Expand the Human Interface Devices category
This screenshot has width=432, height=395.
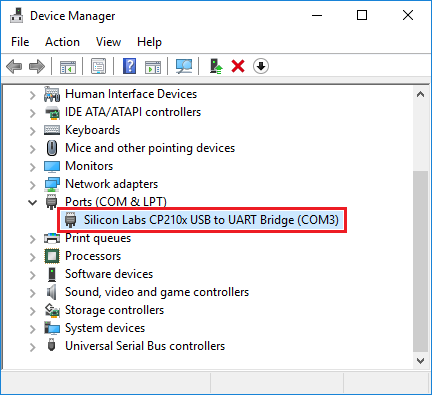tap(32, 95)
